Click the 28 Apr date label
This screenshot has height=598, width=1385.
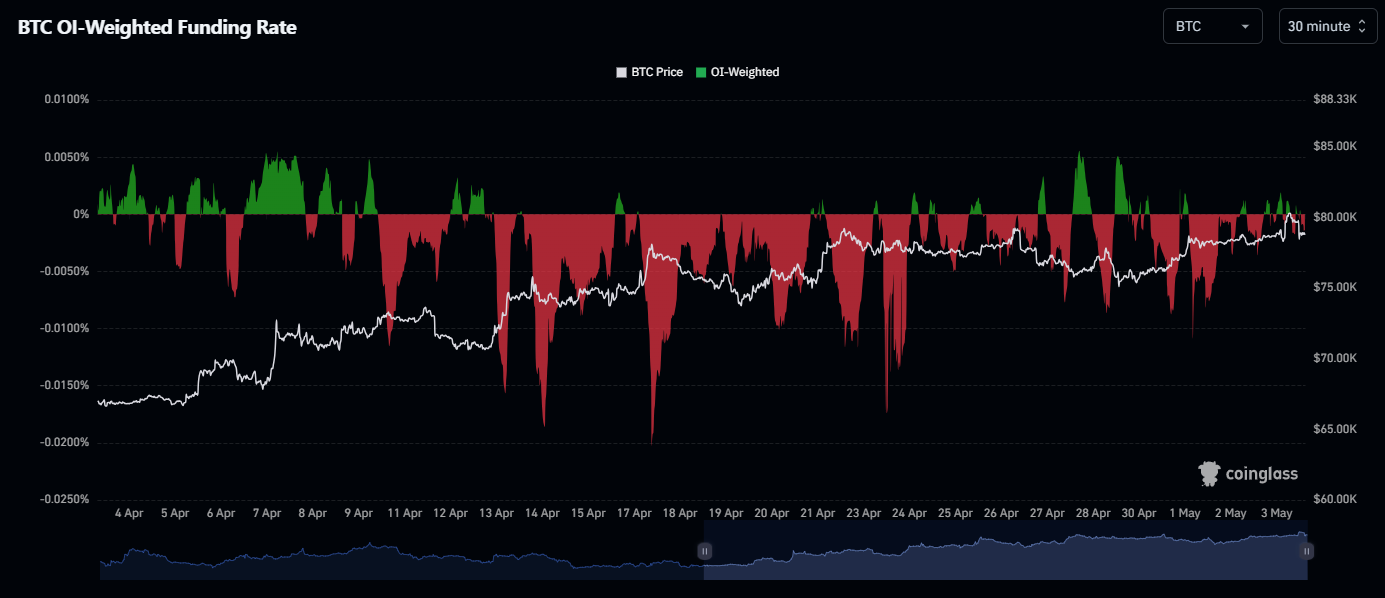pyautogui.click(x=1093, y=513)
